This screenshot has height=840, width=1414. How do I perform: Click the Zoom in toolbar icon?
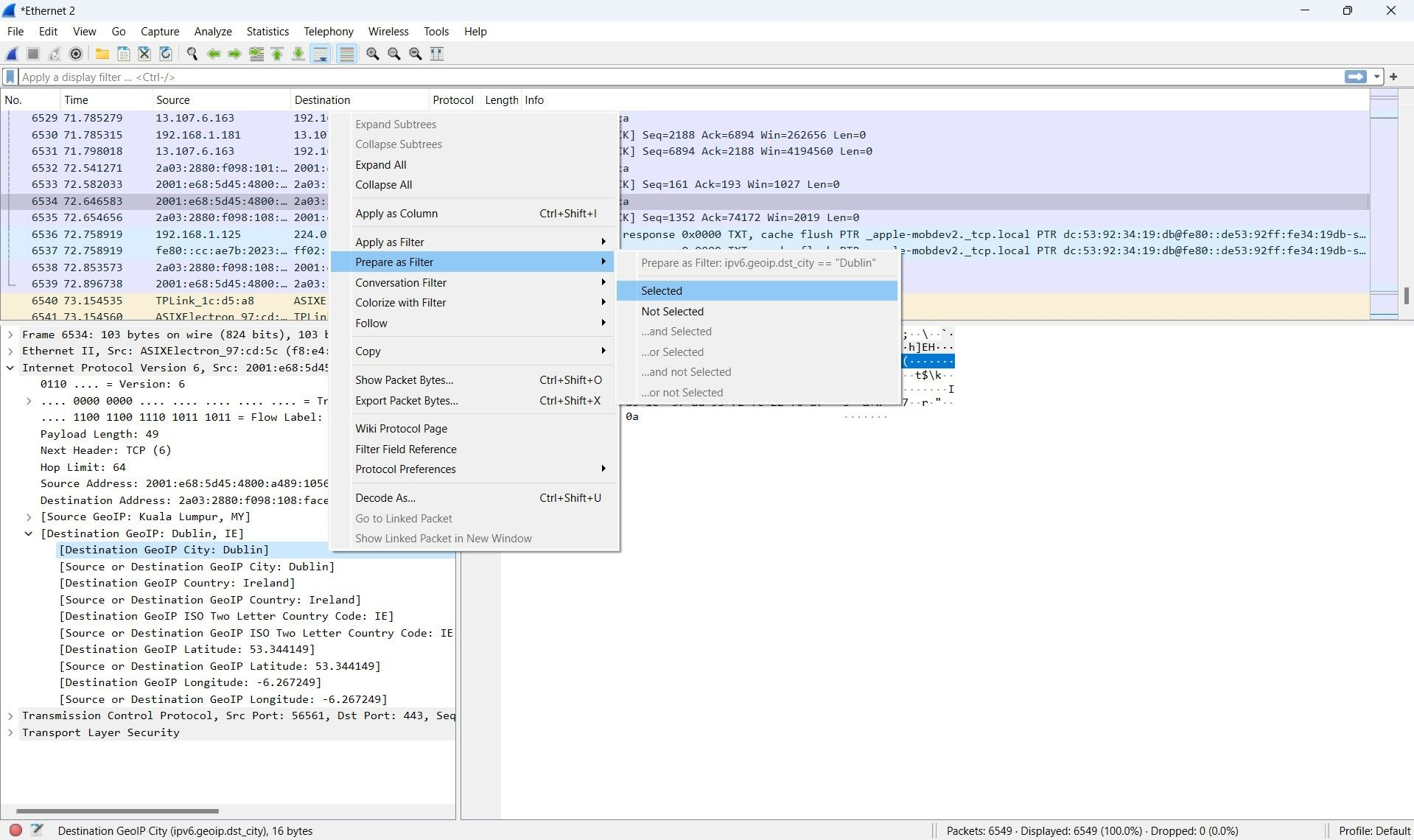(373, 54)
